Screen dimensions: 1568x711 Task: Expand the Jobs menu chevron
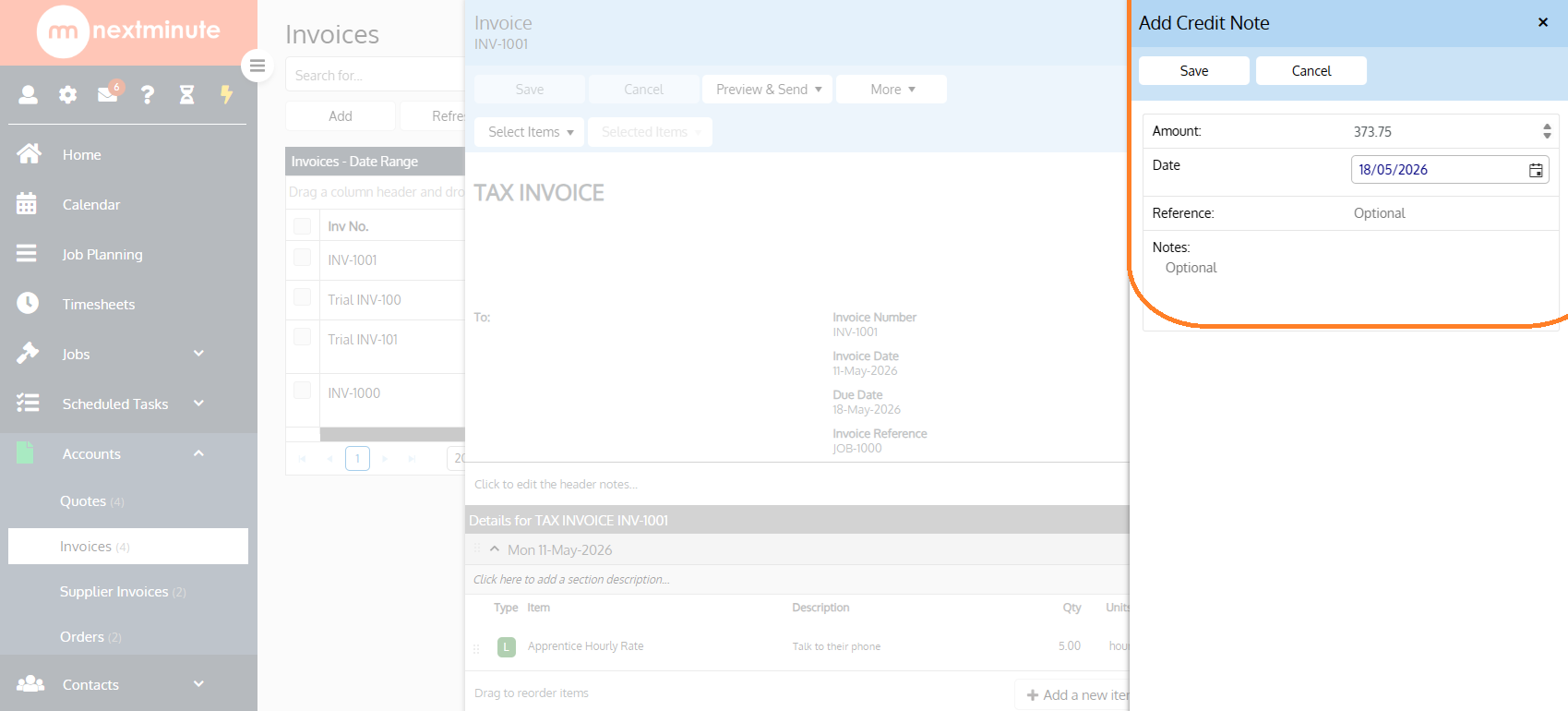[198, 353]
